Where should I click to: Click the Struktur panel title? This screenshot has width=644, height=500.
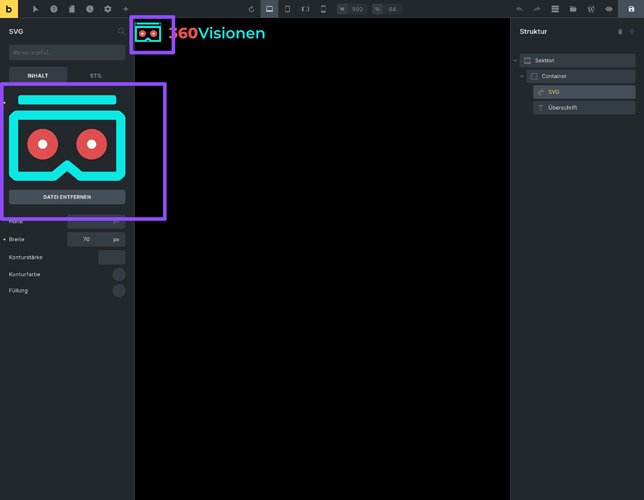click(x=533, y=32)
